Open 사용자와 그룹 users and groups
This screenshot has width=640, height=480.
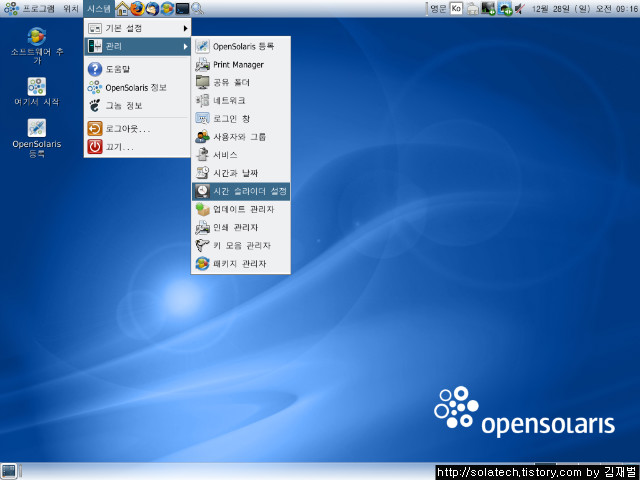241,137
